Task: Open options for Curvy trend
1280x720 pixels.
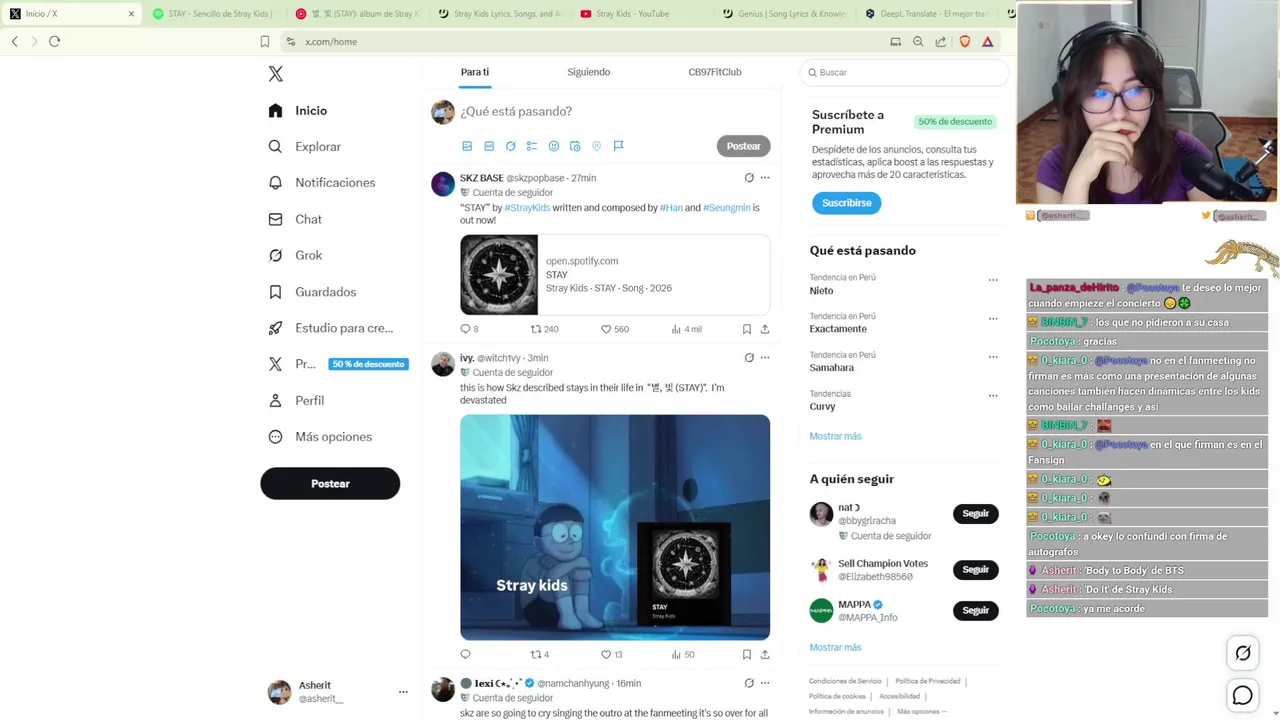Action: (x=993, y=395)
